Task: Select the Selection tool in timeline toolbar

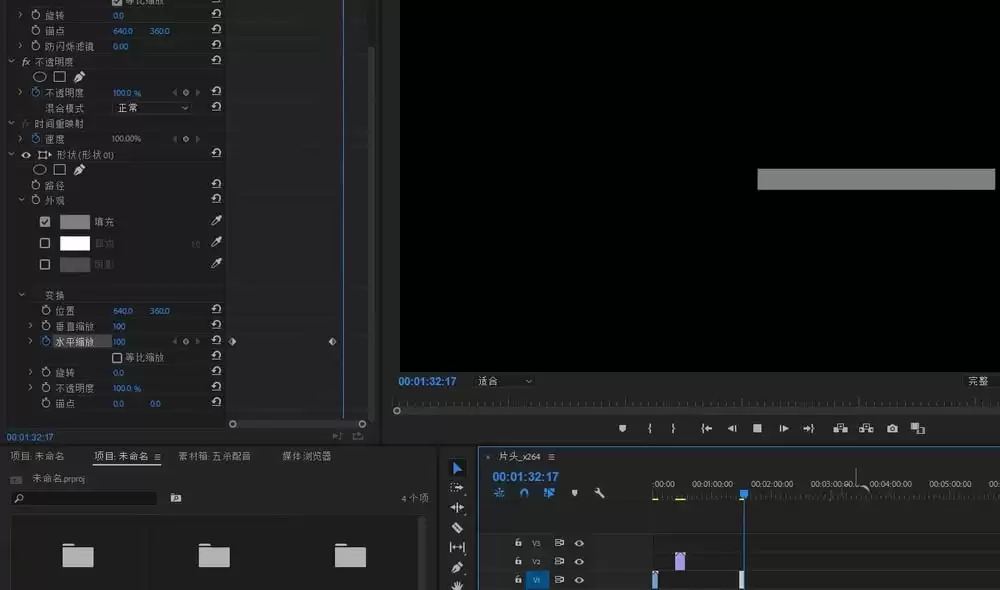Action: [457, 468]
